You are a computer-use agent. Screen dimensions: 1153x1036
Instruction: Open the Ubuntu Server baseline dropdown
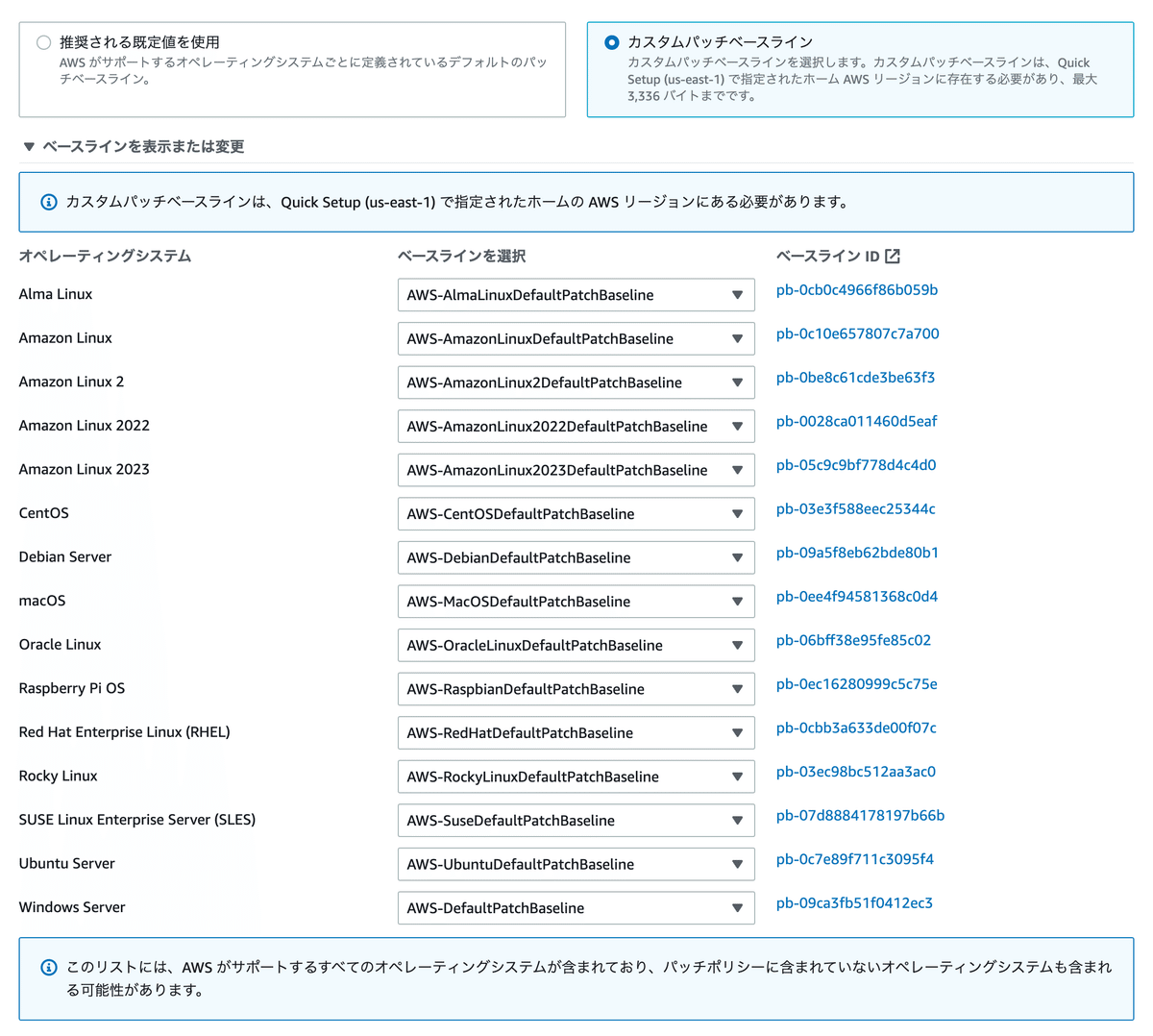pos(576,864)
